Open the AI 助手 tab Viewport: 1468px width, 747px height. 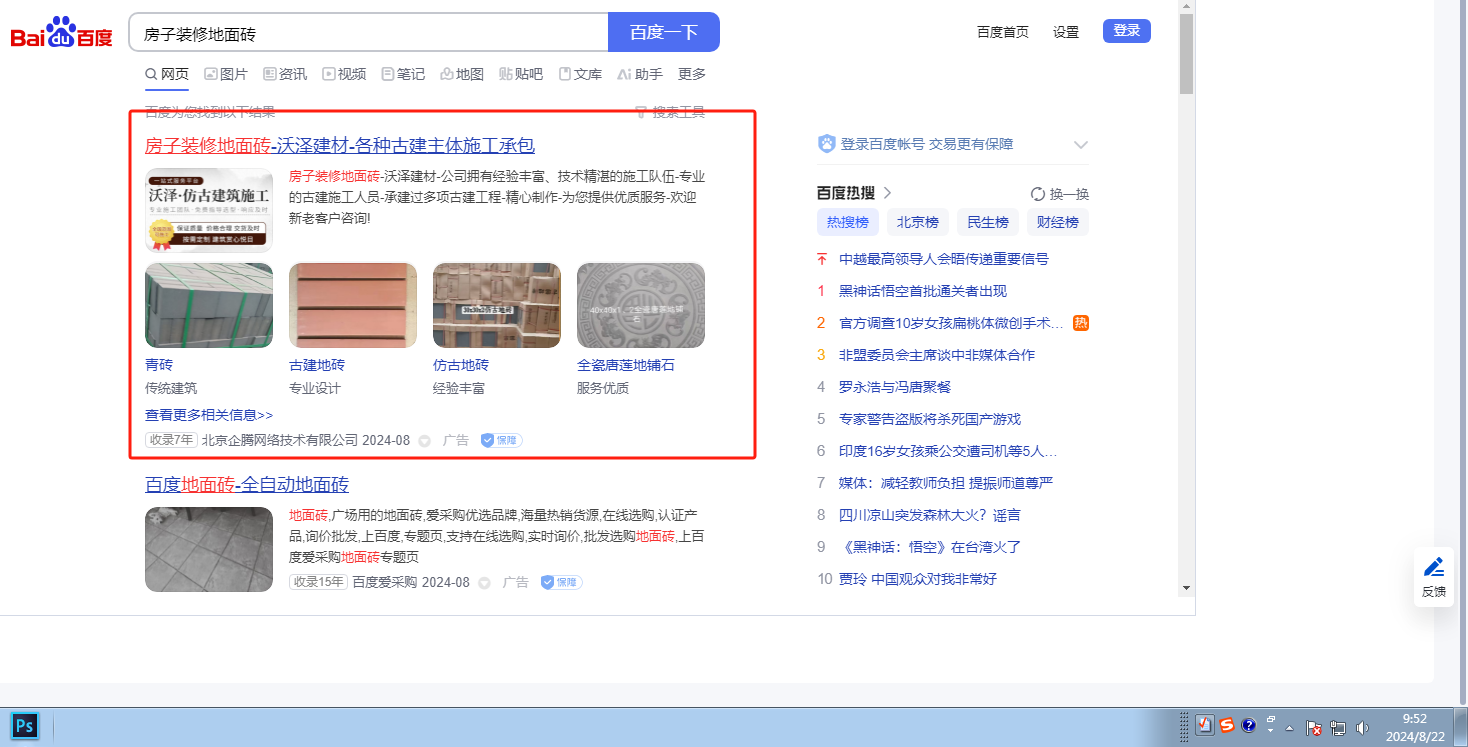point(640,74)
